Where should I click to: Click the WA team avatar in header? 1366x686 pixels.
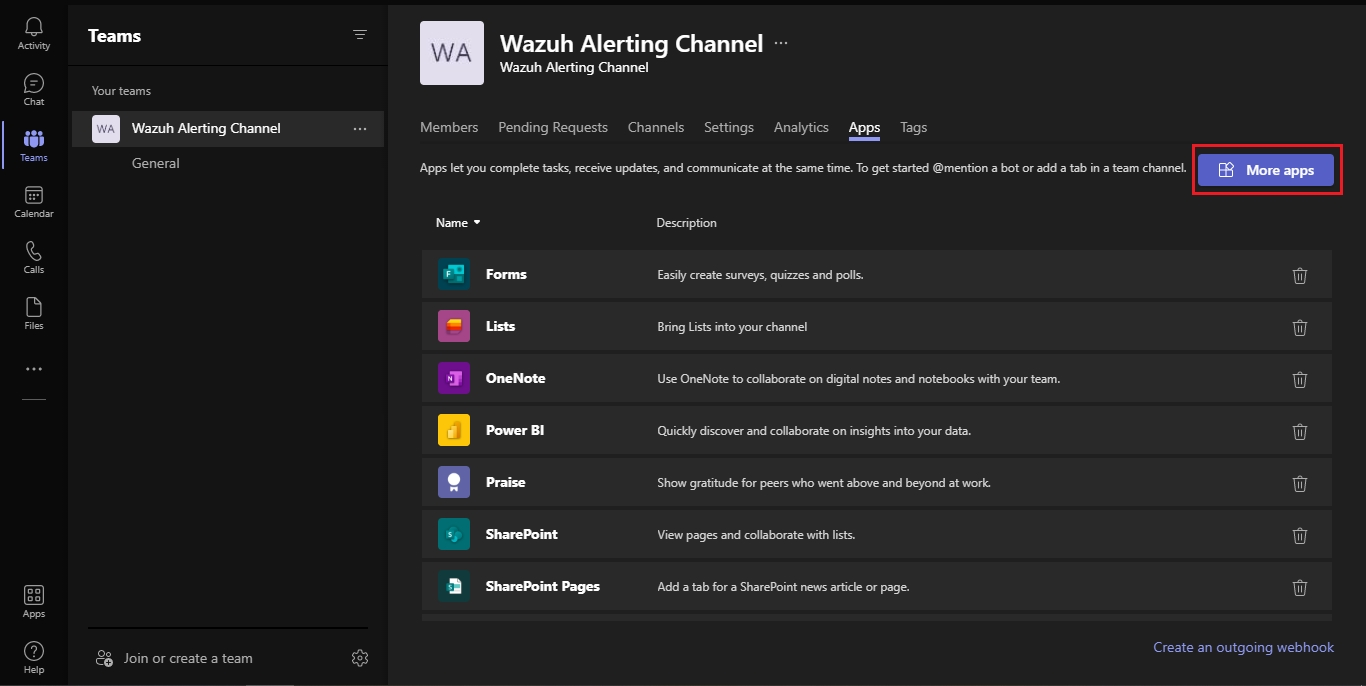pos(452,53)
